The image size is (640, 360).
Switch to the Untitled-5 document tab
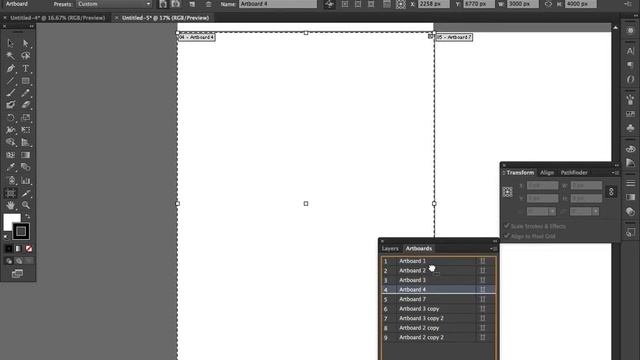[165, 18]
